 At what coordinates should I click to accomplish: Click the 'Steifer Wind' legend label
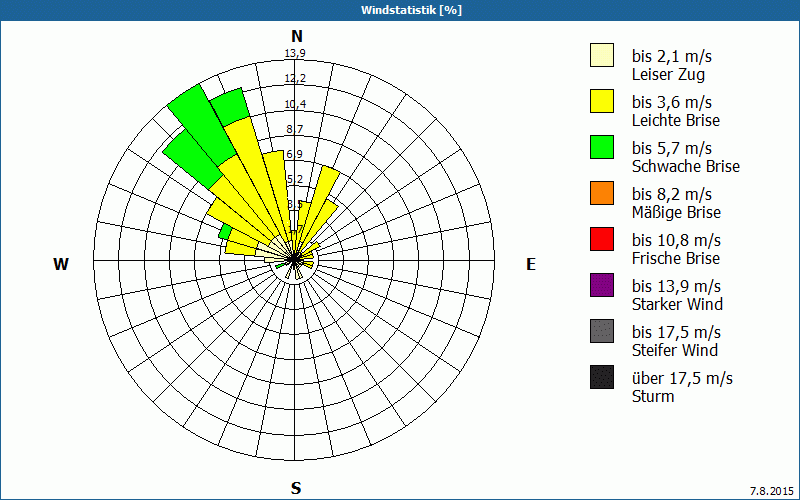pos(674,350)
